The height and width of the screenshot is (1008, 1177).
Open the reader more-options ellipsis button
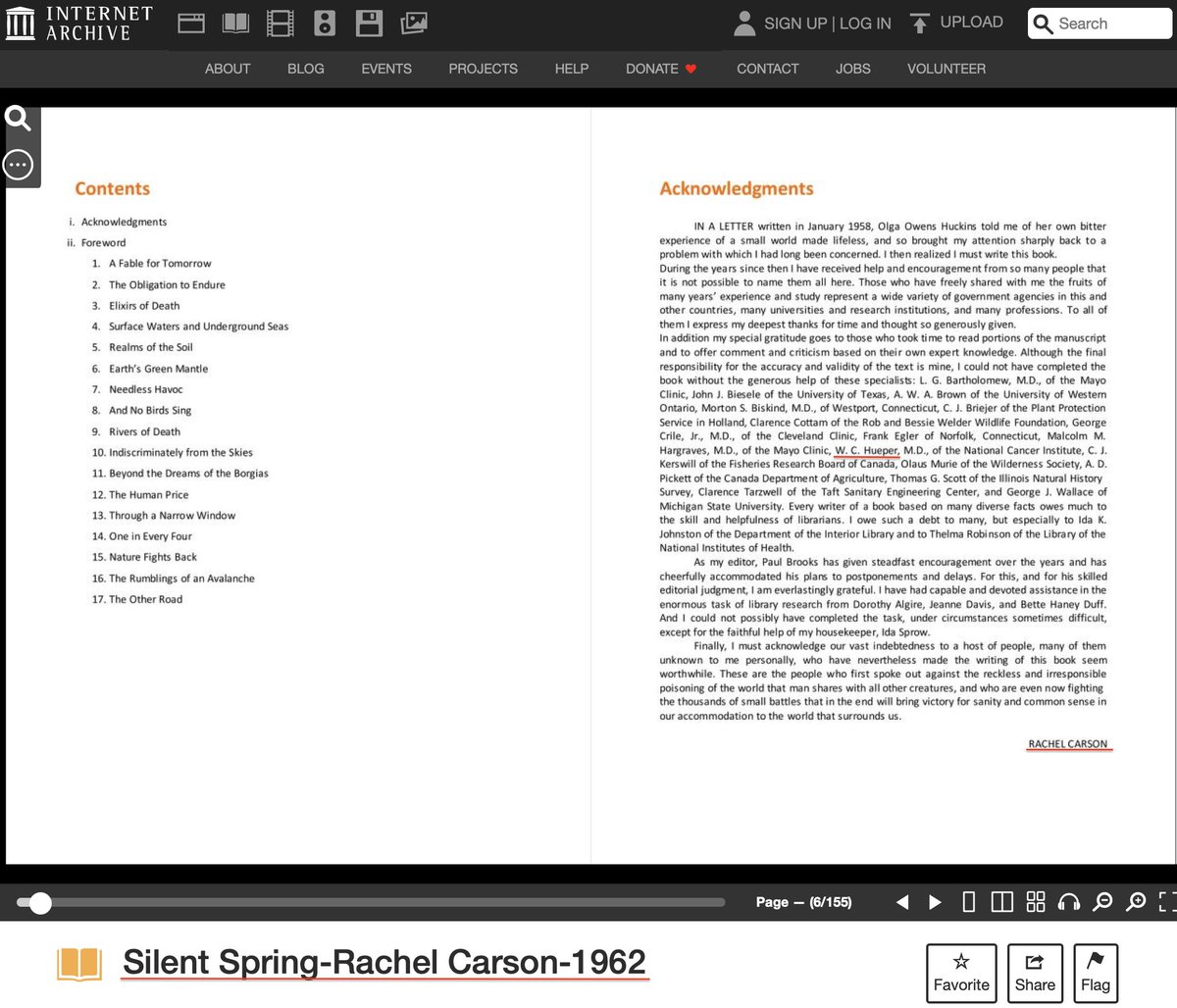coord(19,164)
